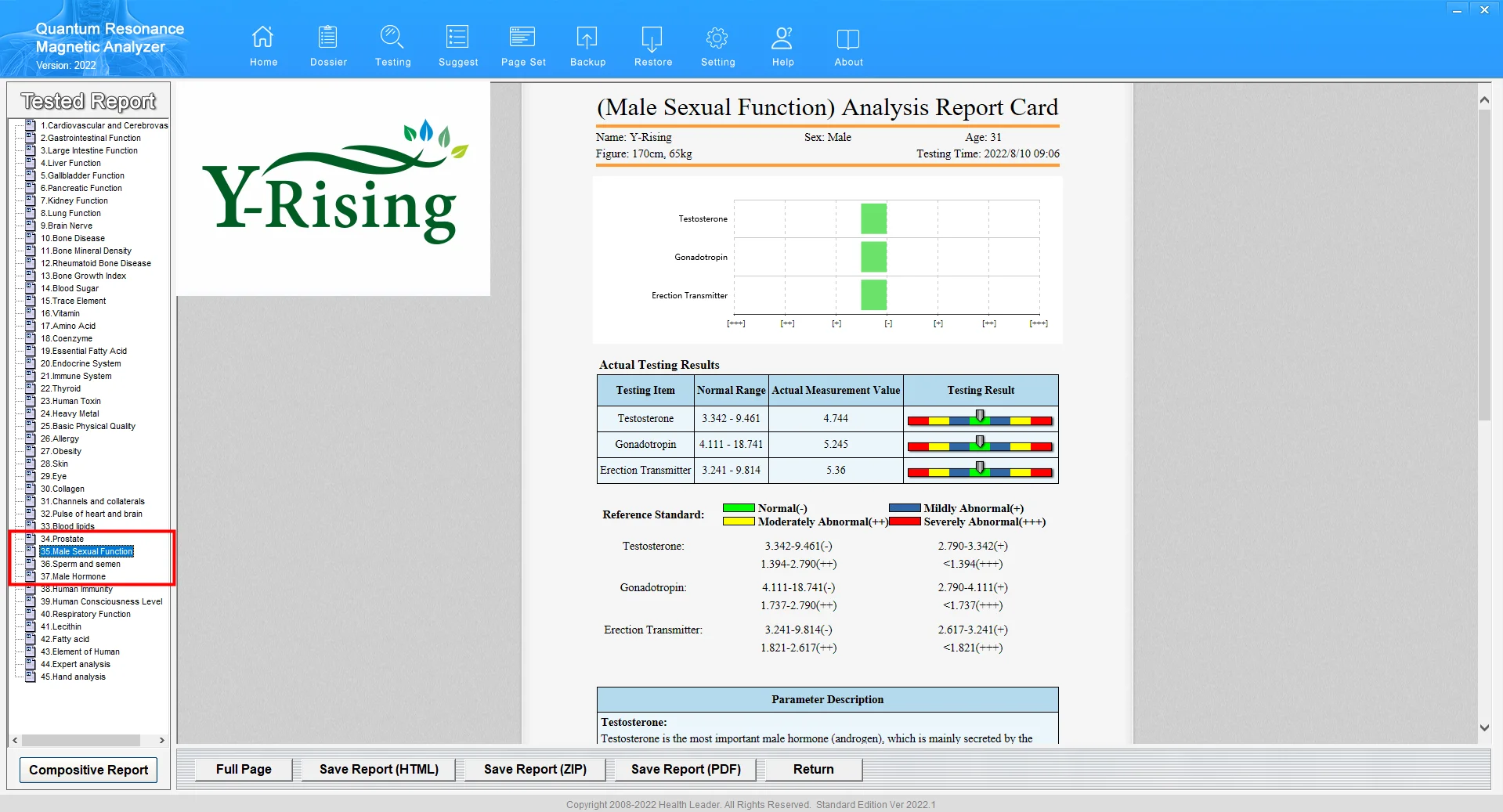The width and height of the screenshot is (1503, 812).
Task: Click the report icon beside Coenzyme
Action: pos(31,338)
